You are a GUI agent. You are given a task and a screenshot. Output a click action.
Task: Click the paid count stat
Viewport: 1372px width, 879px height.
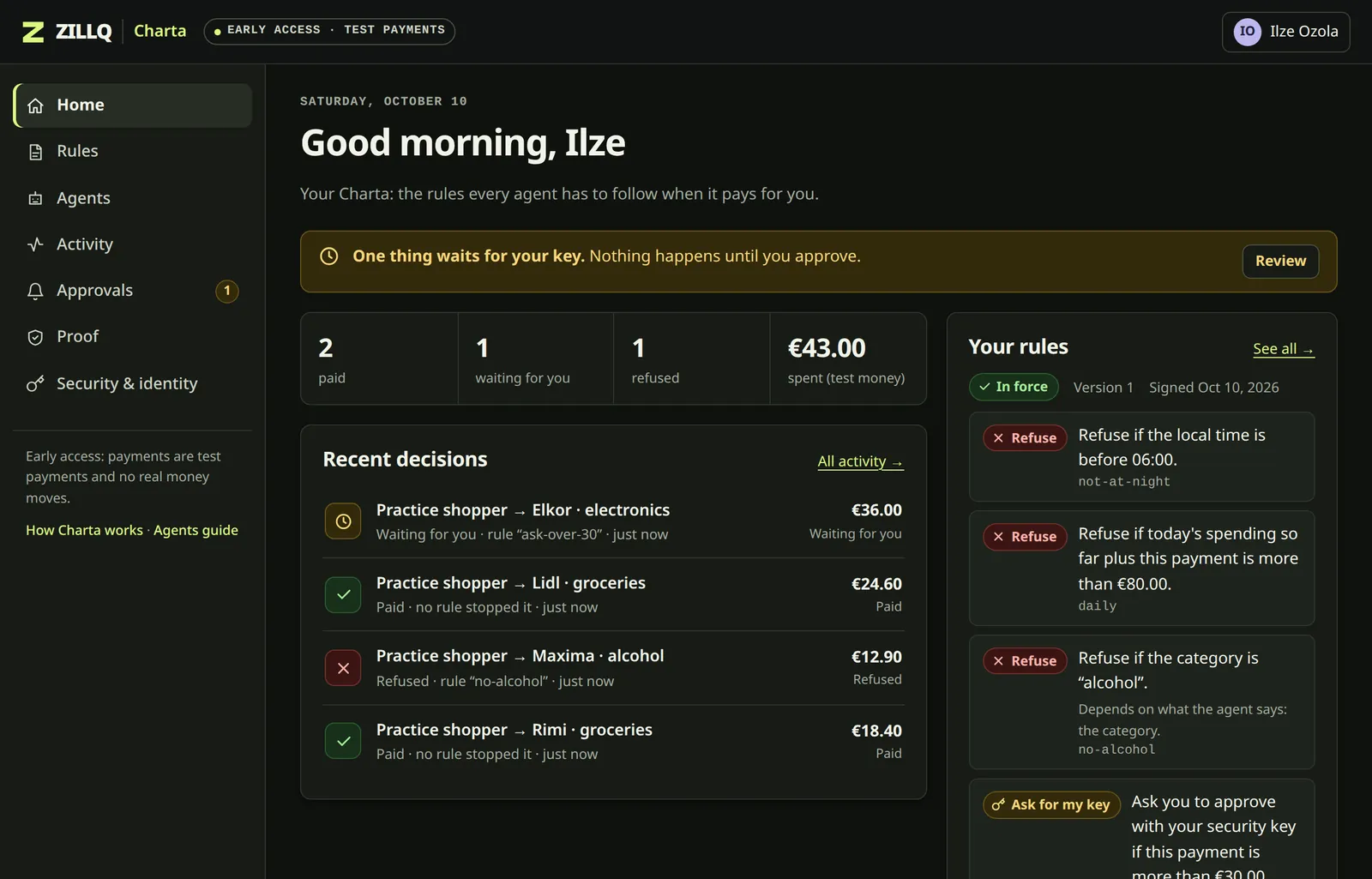coord(379,358)
